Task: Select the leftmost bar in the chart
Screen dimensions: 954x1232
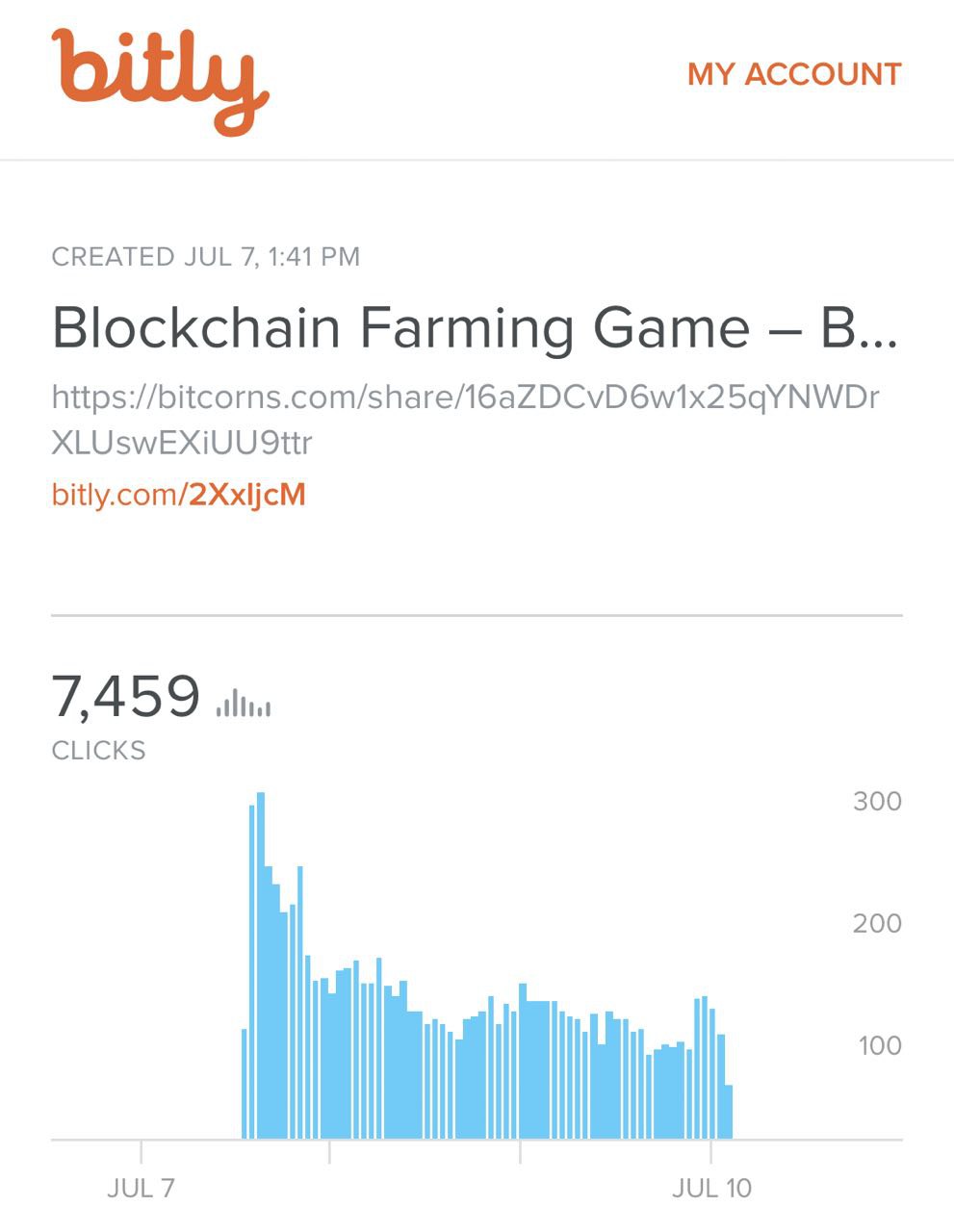Action: click(245, 1084)
